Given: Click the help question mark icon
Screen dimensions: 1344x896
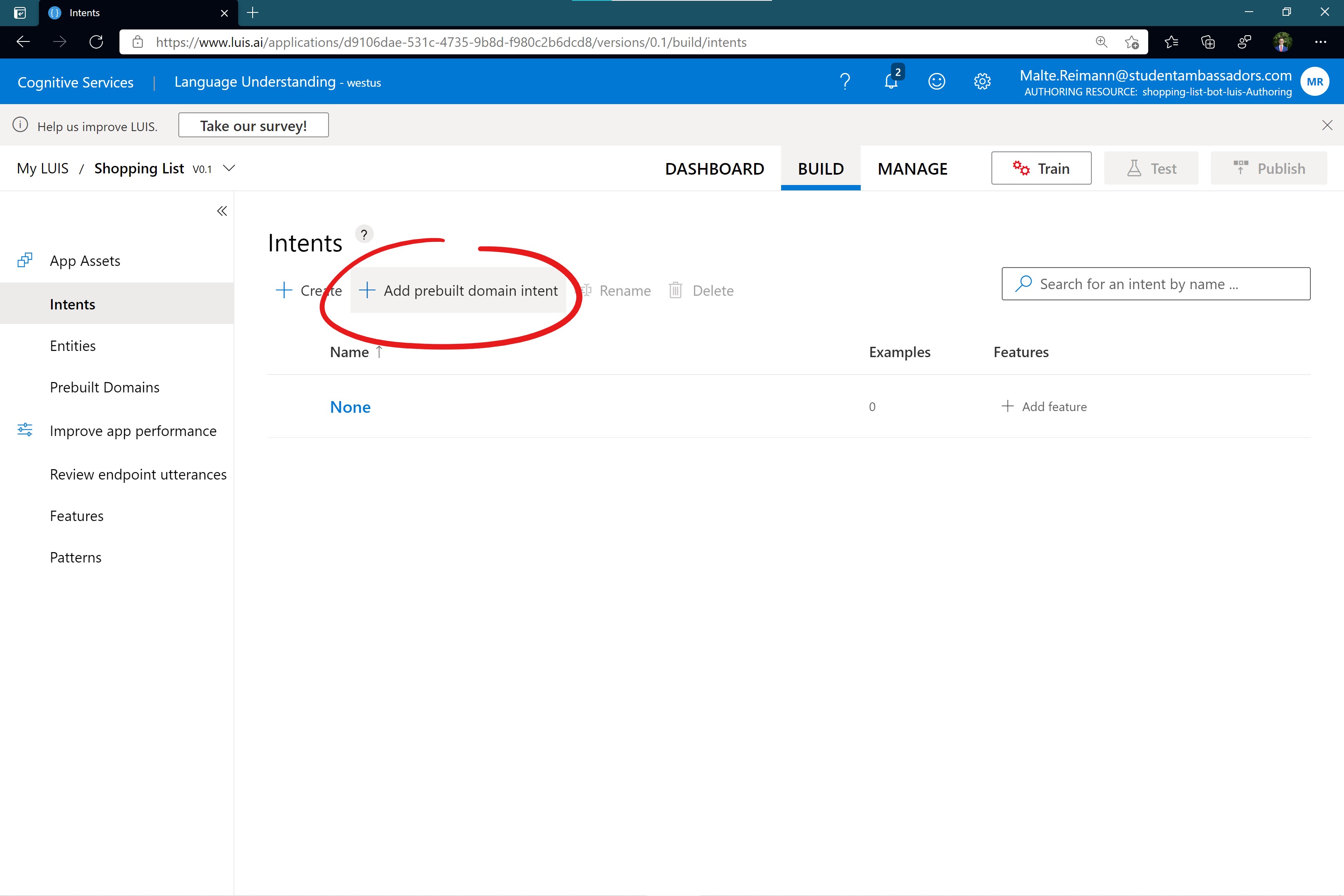Looking at the screenshot, I should coord(844,82).
